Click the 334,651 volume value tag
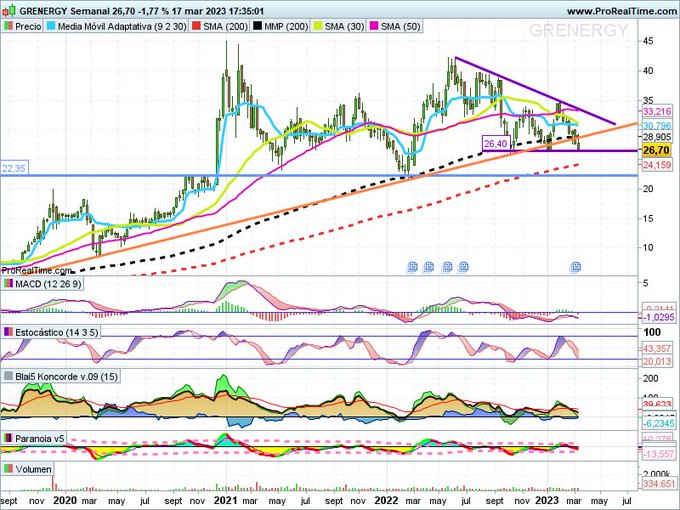 (x=658, y=484)
